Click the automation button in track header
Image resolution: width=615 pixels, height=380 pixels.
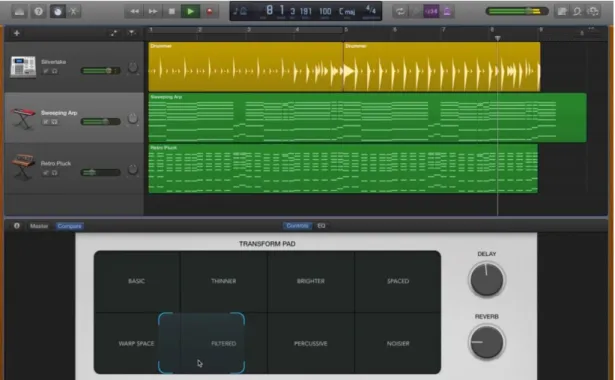point(114,33)
